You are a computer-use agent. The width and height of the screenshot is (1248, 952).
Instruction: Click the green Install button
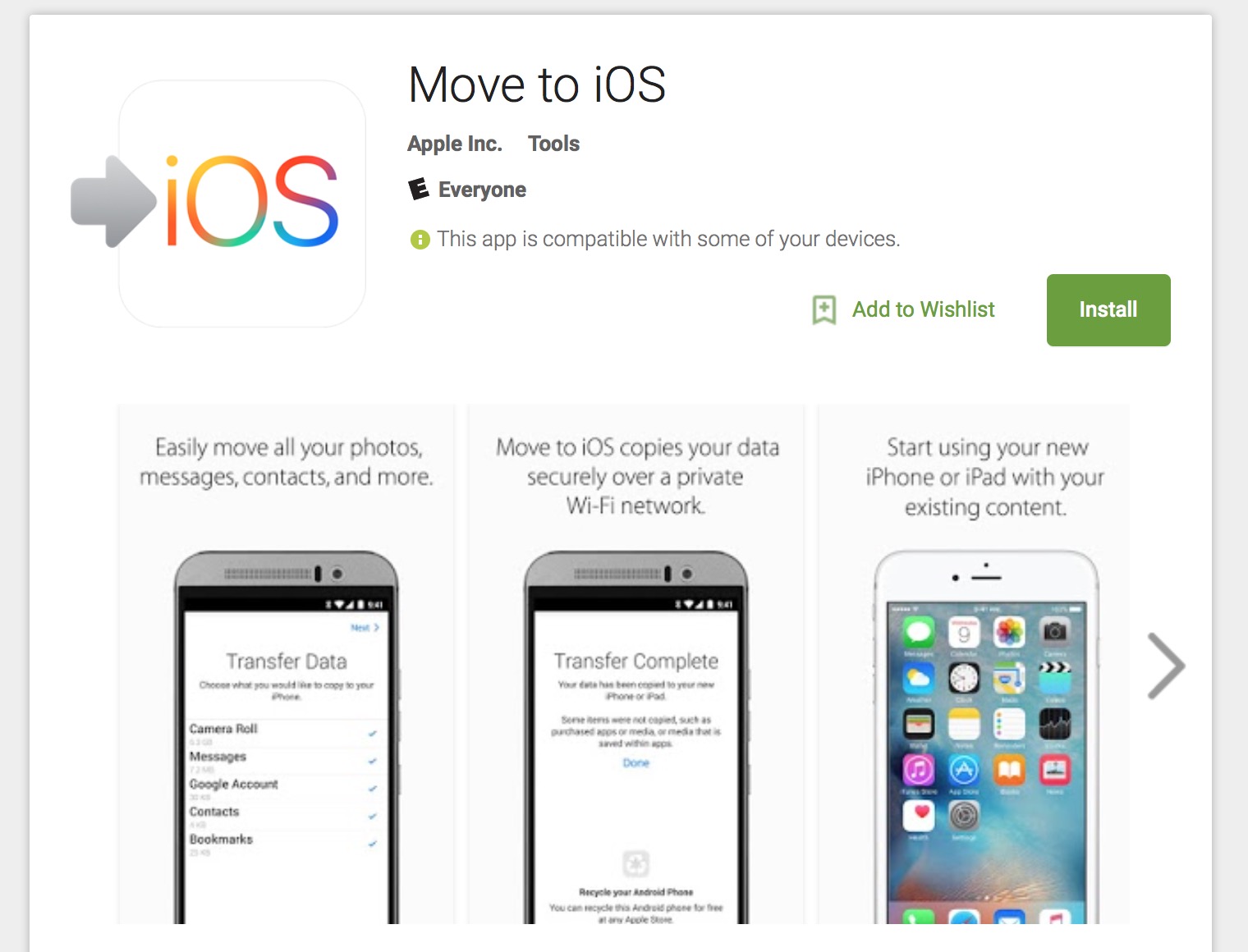coord(1108,310)
